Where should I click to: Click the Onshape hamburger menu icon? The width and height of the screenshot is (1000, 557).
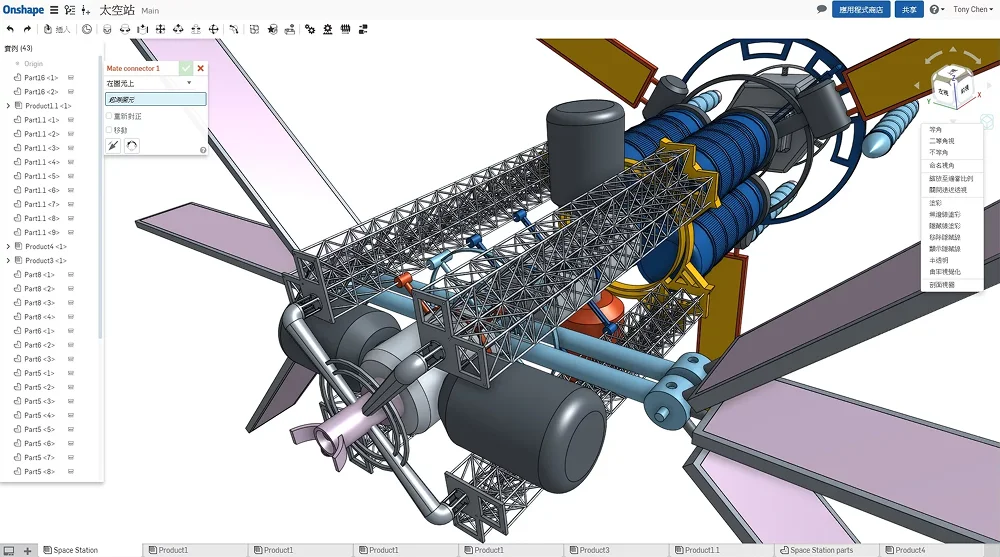pos(54,10)
